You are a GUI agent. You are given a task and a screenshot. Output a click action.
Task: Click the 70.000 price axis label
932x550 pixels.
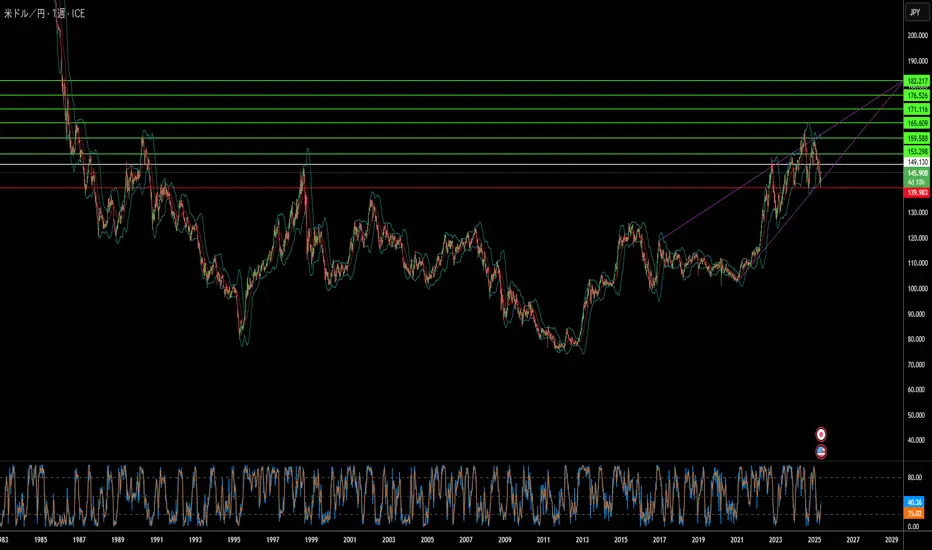point(917,364)
